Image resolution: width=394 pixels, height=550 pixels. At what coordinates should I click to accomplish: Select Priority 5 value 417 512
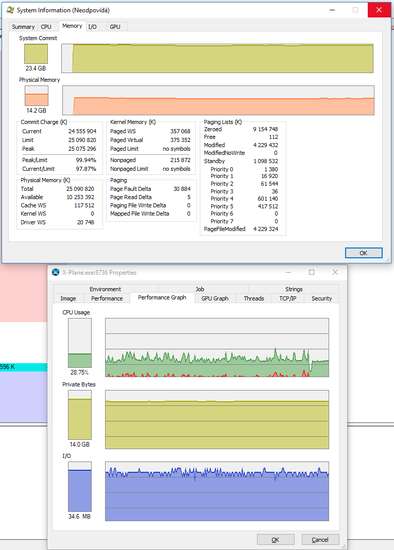coord(268,206)
